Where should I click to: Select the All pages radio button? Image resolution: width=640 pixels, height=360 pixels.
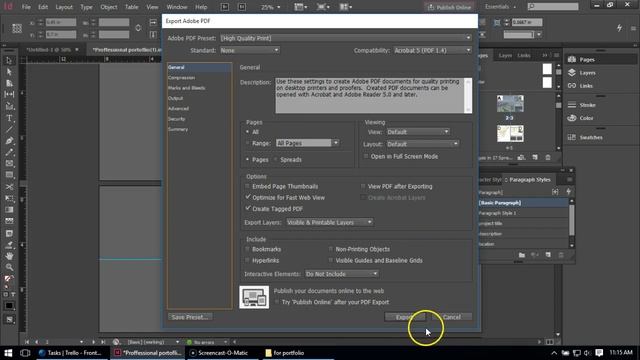point(248,132)
